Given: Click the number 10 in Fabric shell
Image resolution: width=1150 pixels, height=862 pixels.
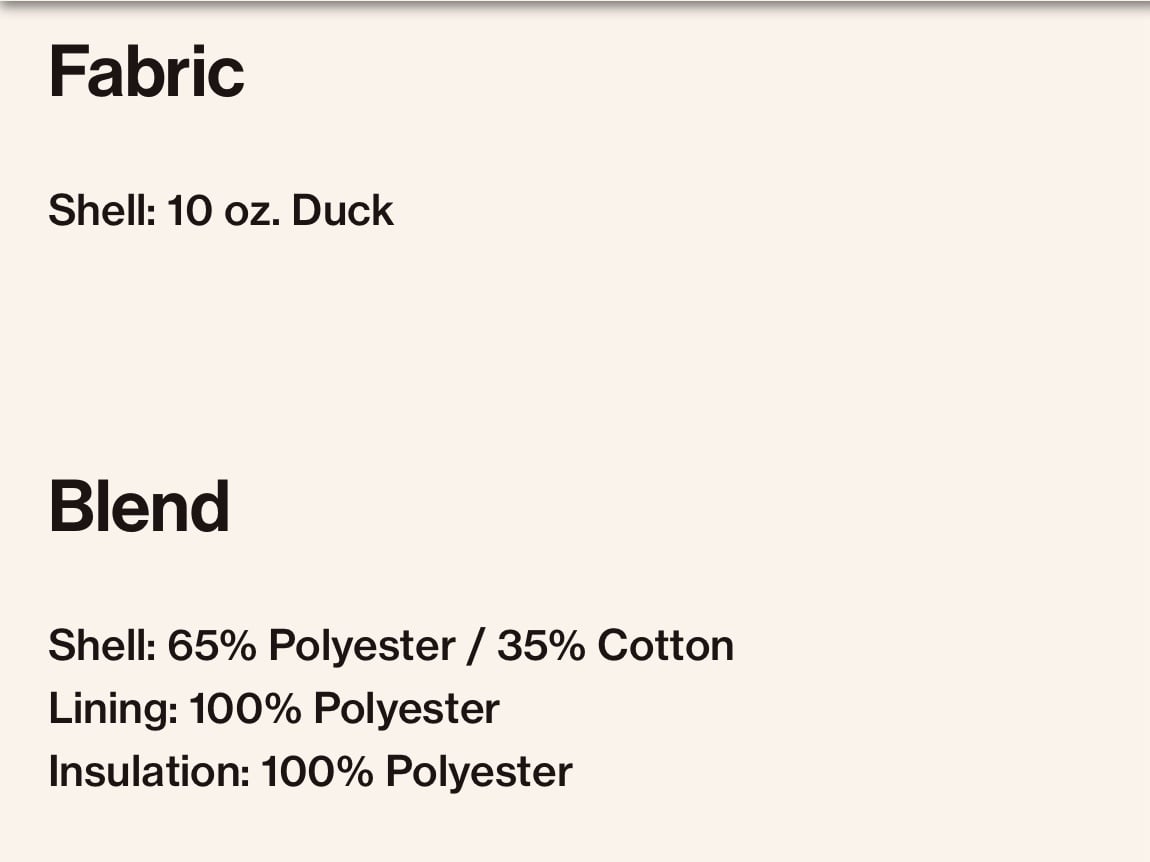Looking at the screenshot, I should click(x=190, y=211).
